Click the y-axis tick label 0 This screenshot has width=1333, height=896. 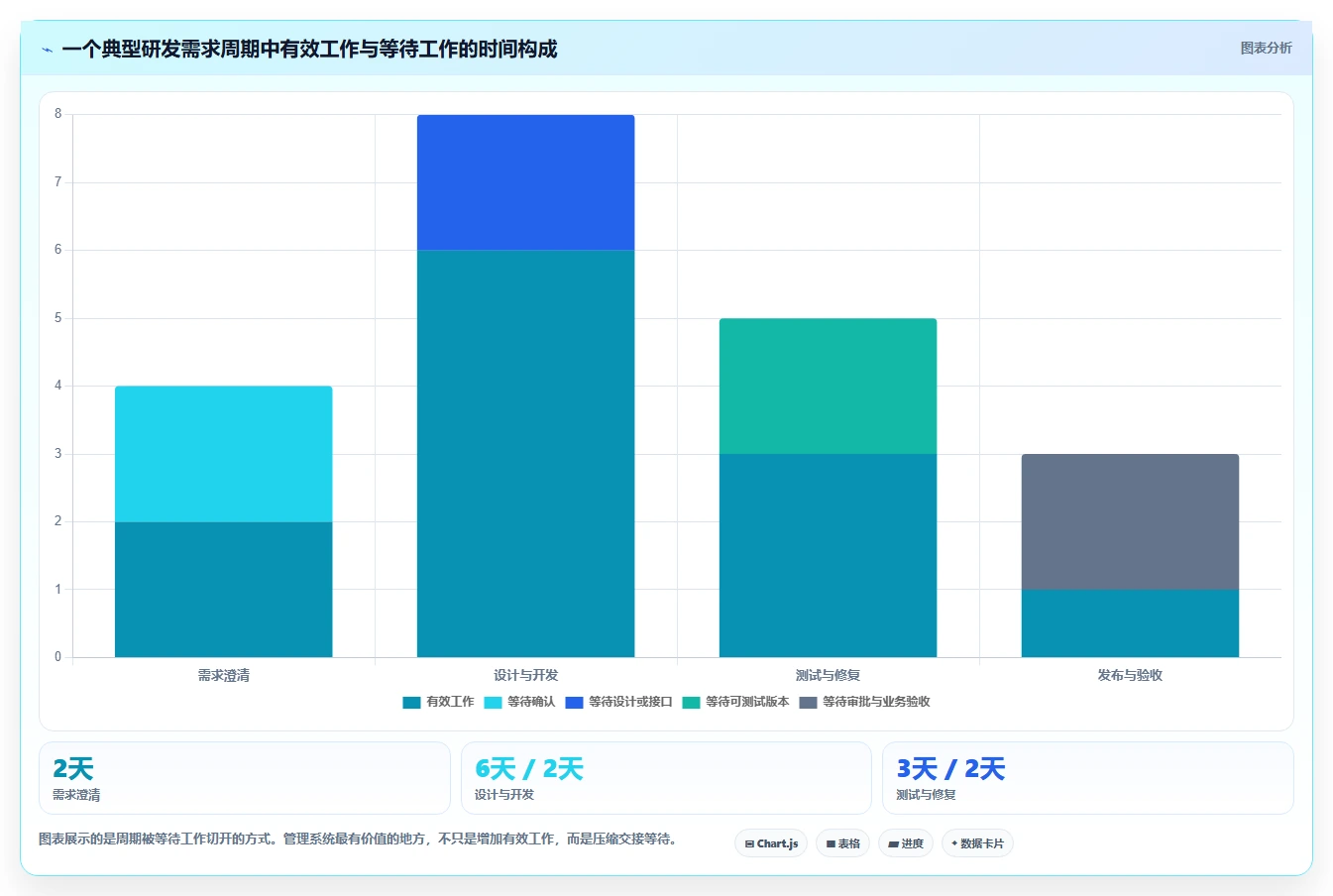click(57, 656)
